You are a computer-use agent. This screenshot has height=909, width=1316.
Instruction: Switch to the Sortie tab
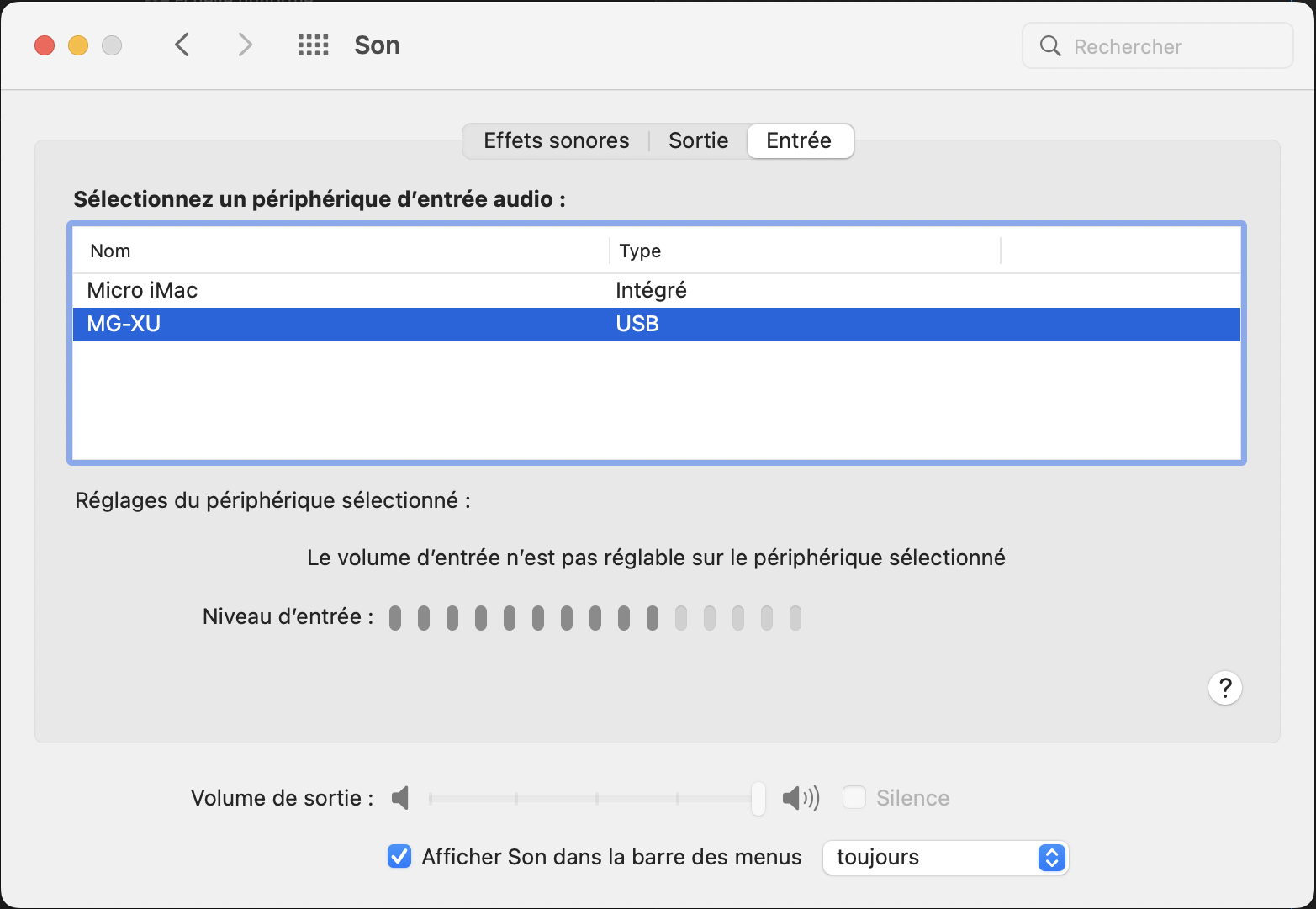point(698,140)
